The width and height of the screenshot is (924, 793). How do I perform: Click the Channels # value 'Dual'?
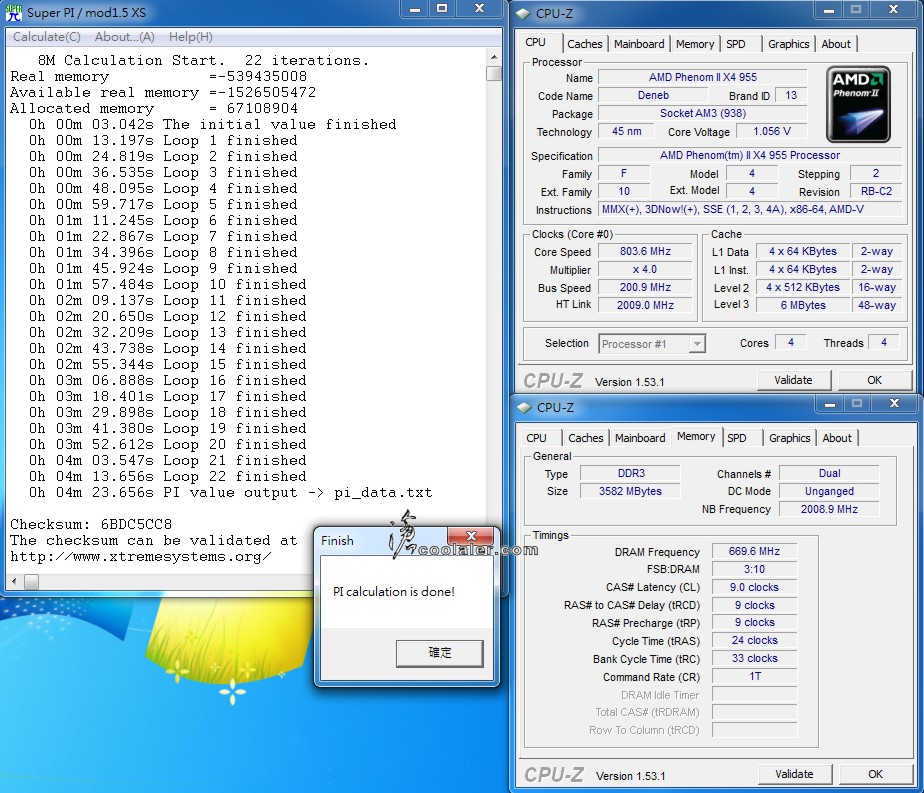tap(829, 473)
